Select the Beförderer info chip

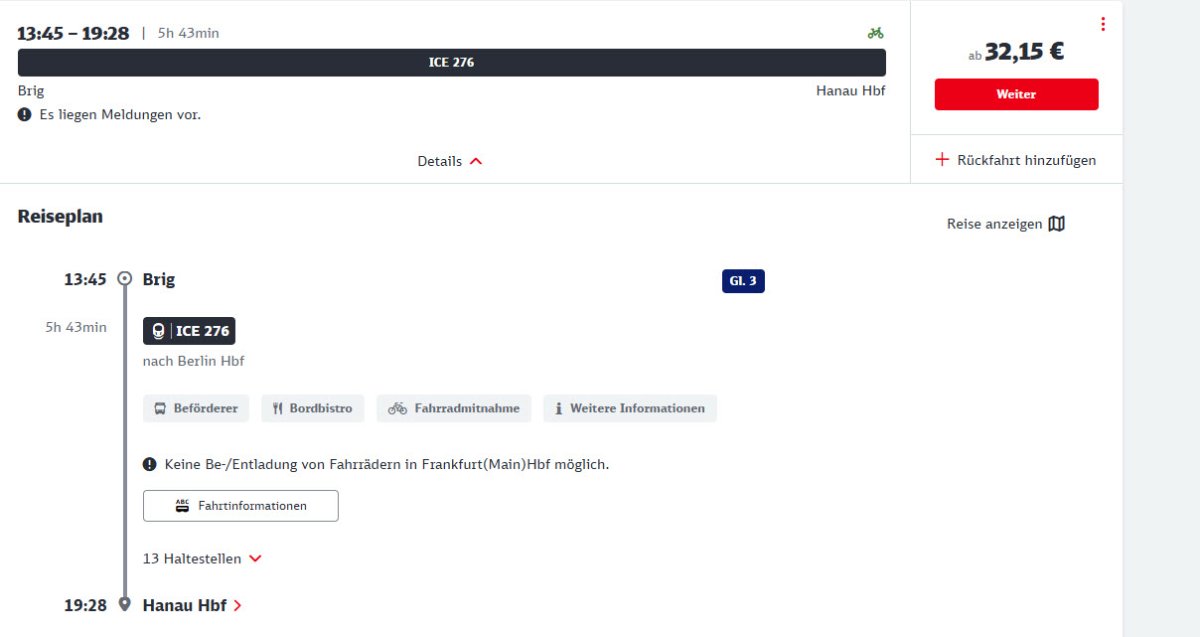196,408
